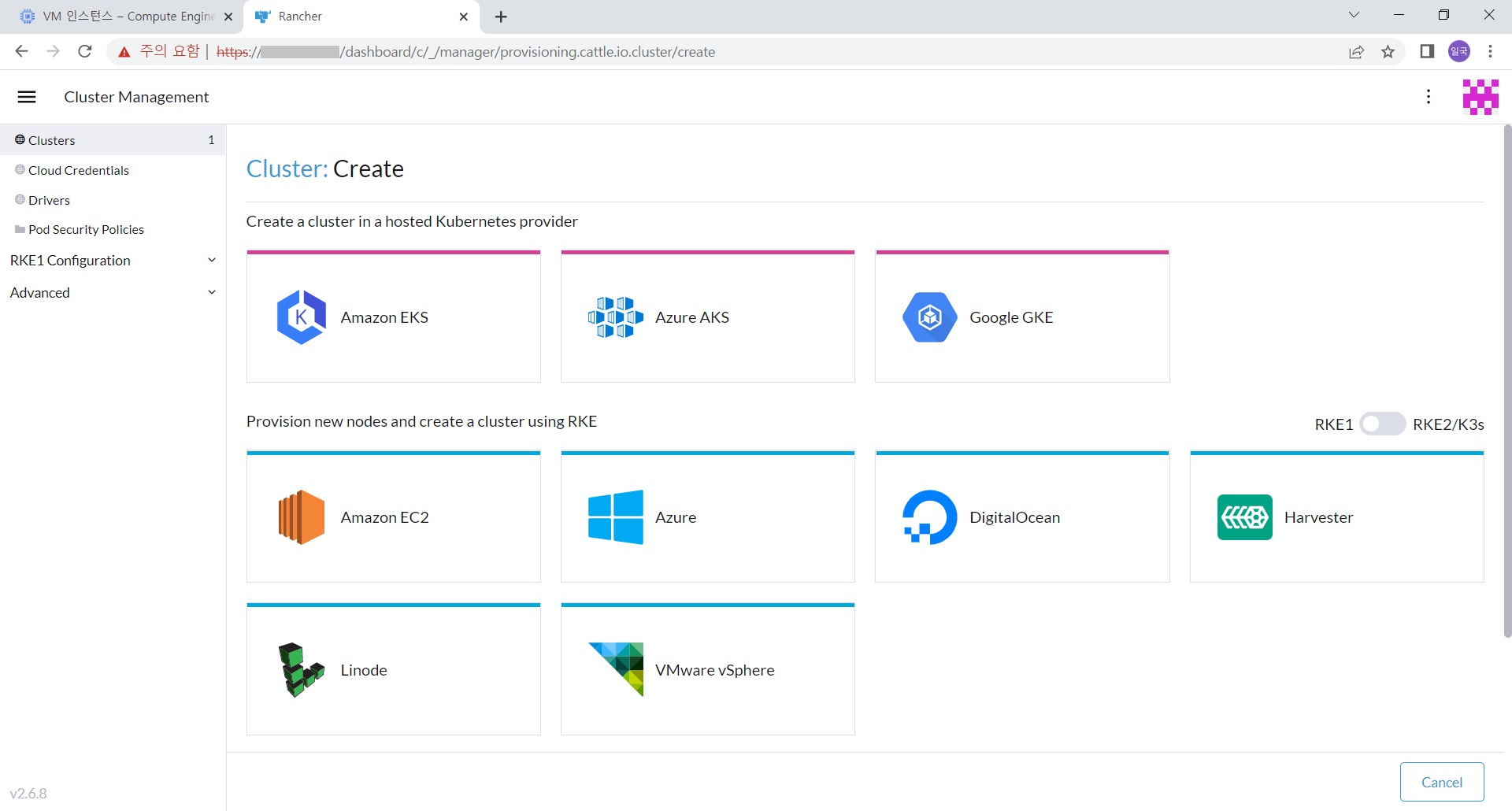Click the RKE2/K3s label
The image size is (1512, 811).
pos(1448,424)
